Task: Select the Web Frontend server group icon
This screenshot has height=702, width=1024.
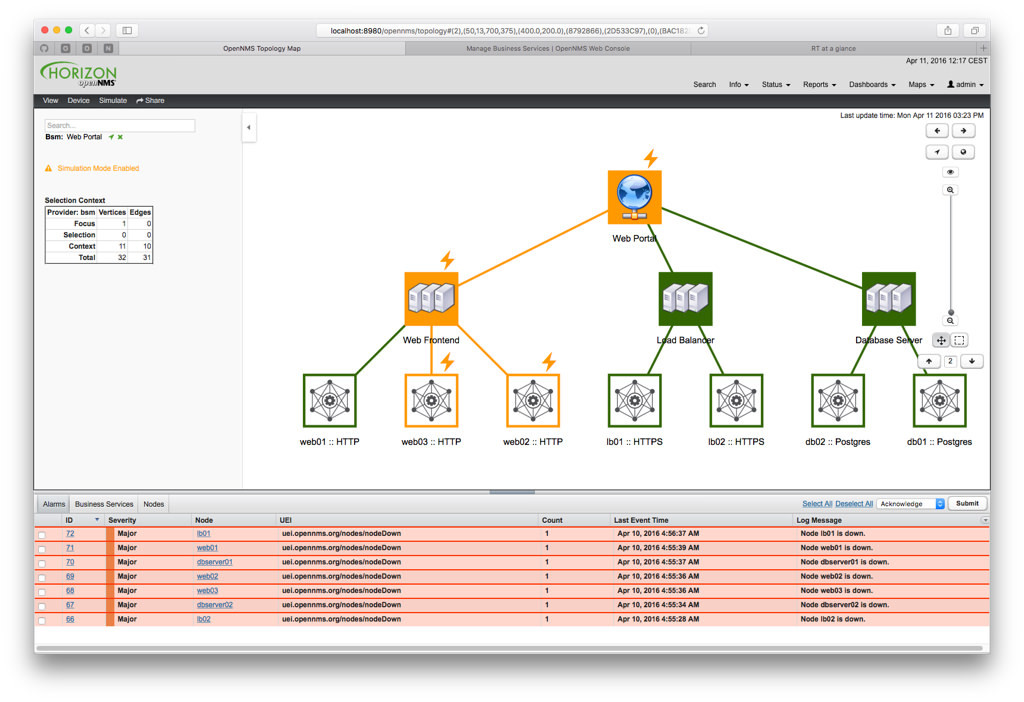Action: point(431,298)
